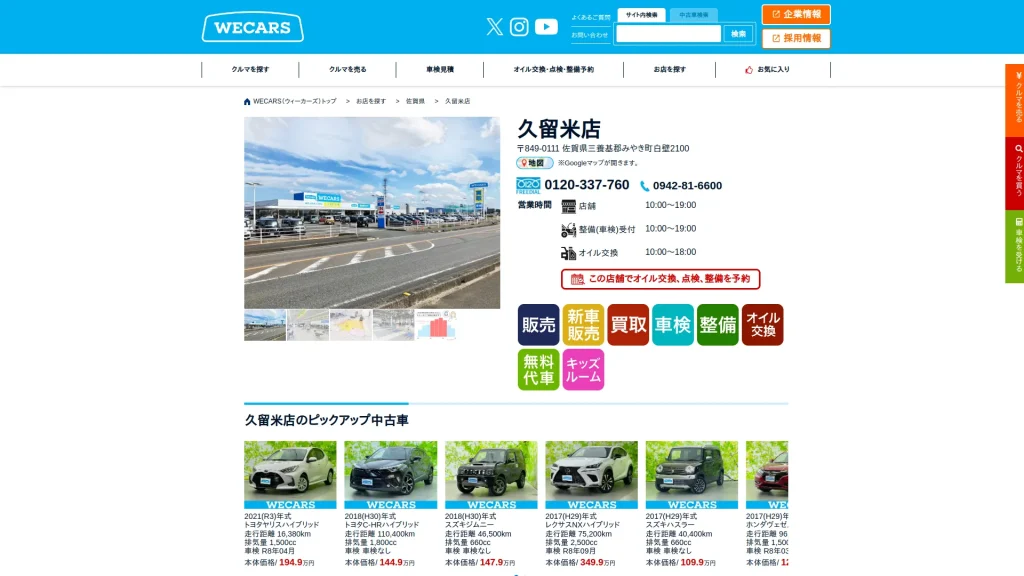Click the 企業情報 button
Screen dimensions: 1024x576
click(x=796, y=14)
